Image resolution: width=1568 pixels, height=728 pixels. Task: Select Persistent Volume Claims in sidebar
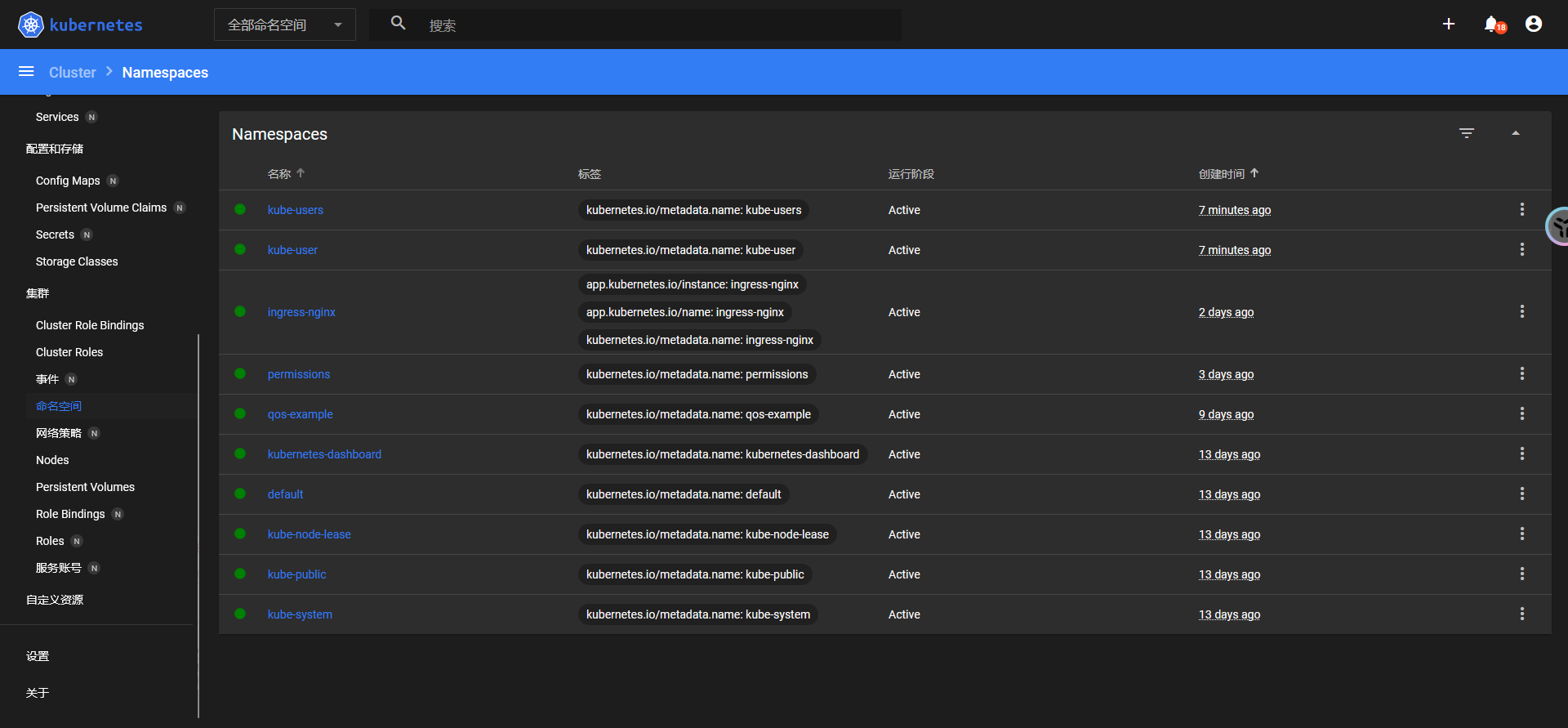pyautogui.click(x=101, y=208)
